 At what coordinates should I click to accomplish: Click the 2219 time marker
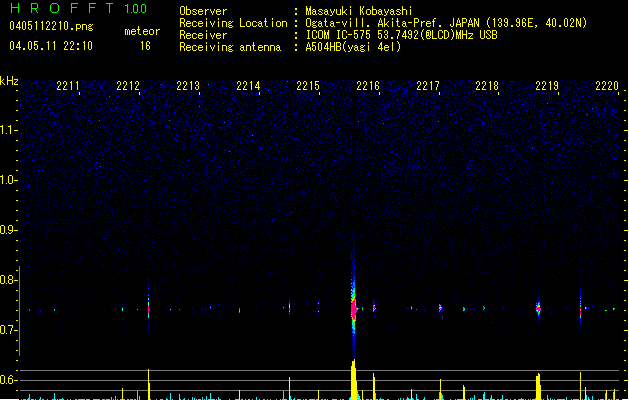tap(547, 86)
